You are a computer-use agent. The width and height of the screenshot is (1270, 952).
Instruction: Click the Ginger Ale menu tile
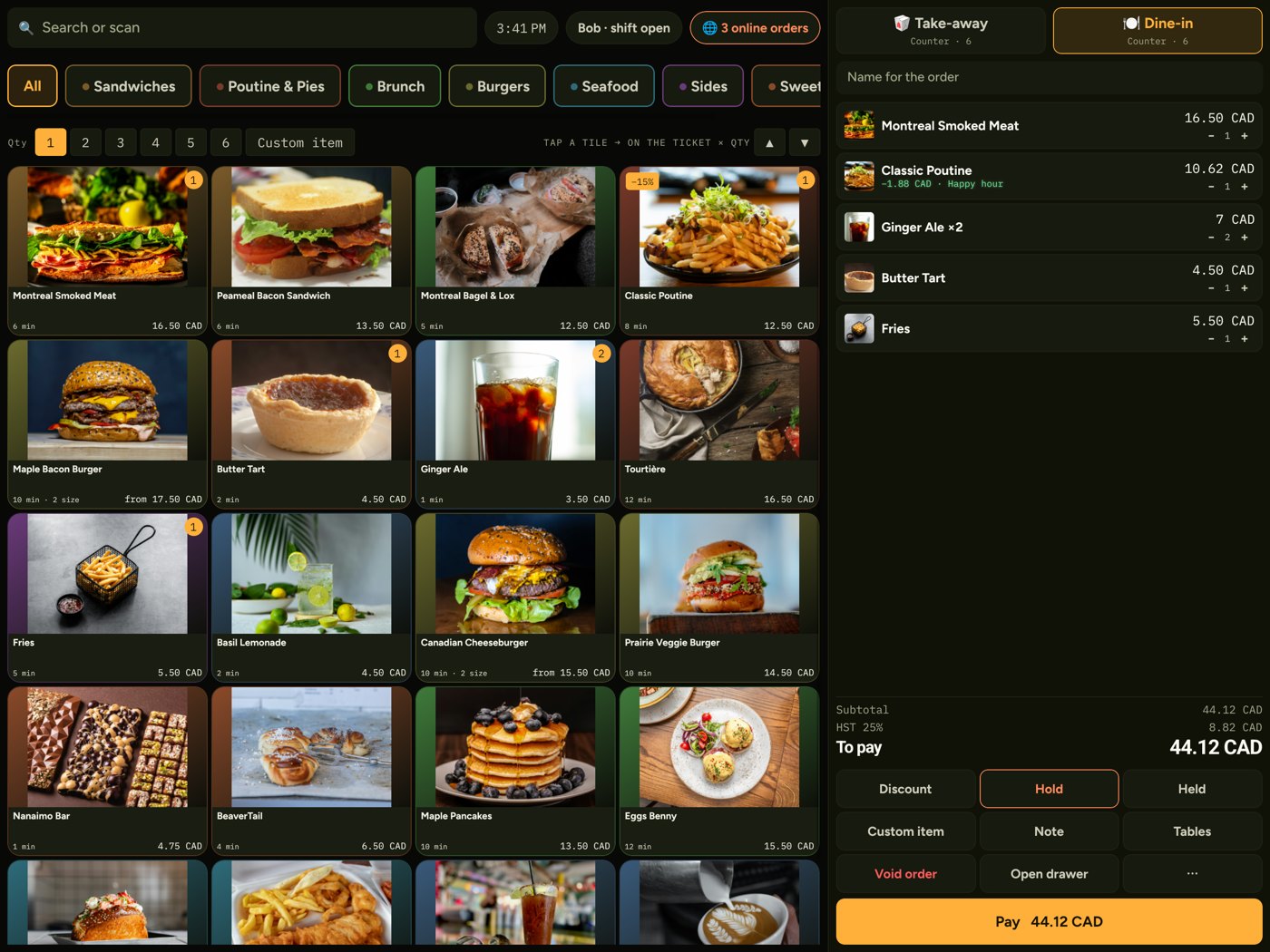click(515, 424)
